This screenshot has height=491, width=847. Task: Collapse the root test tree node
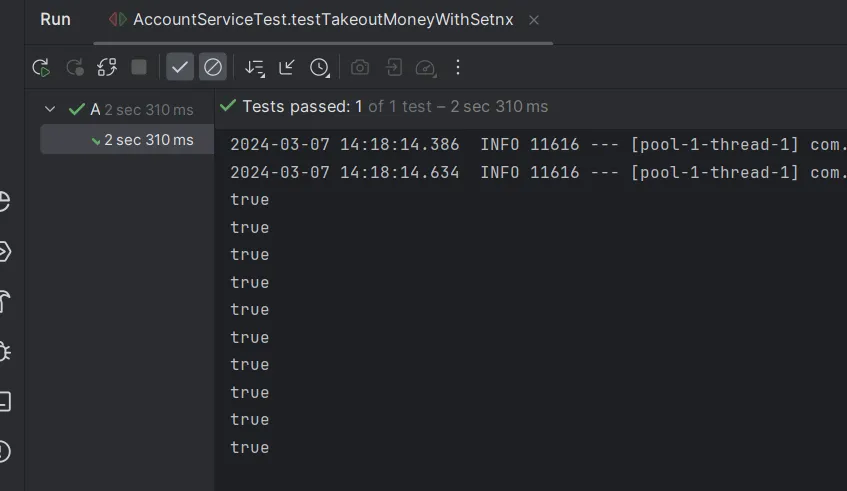[50, 109]
